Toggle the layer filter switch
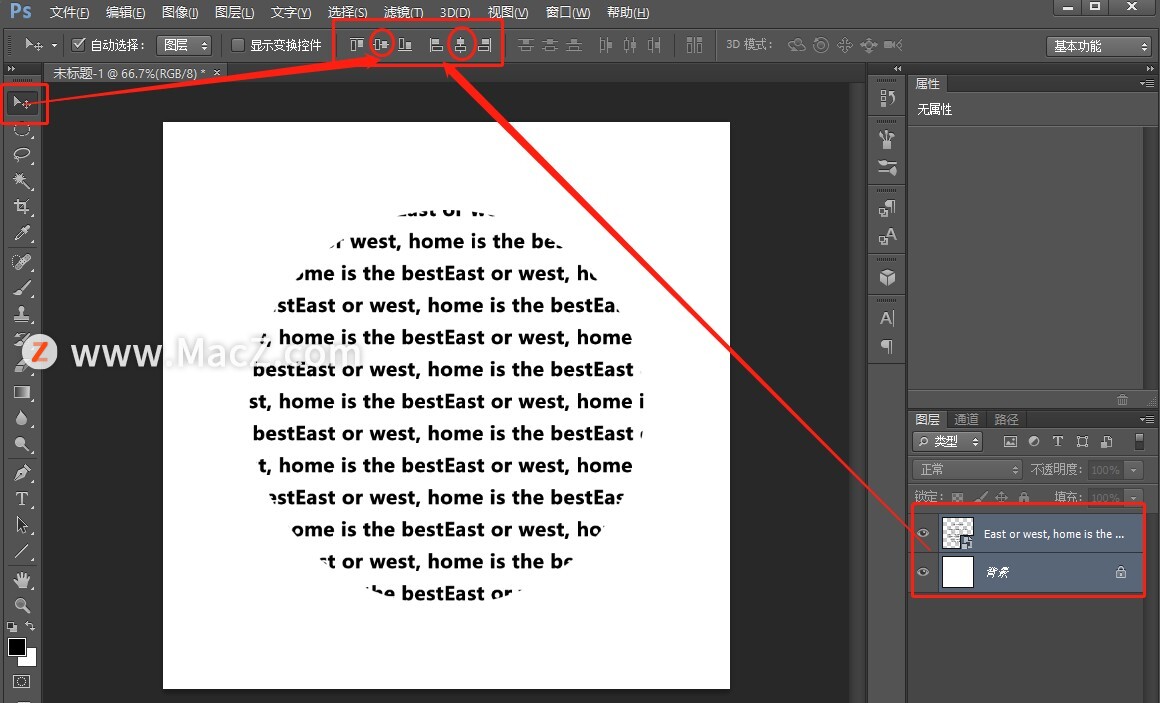Screen dimensions: 1160x703 [1139, 442]
